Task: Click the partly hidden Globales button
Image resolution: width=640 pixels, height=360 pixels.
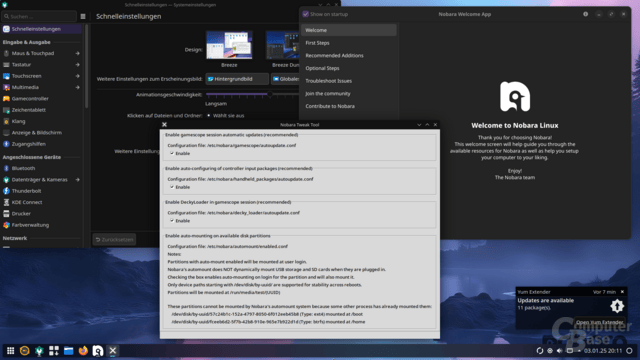Action: (285, 79)
